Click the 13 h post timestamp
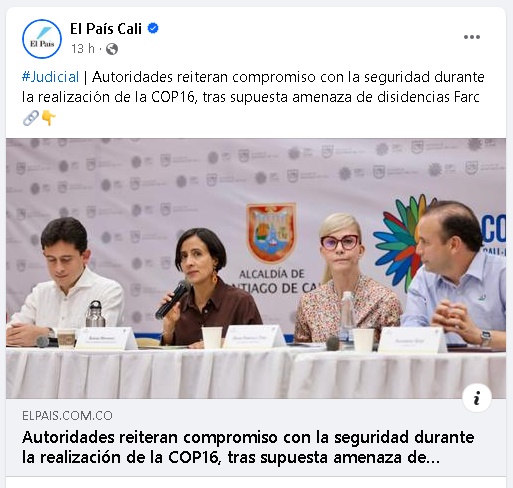513x488 pixels. (x=83, y=49)
